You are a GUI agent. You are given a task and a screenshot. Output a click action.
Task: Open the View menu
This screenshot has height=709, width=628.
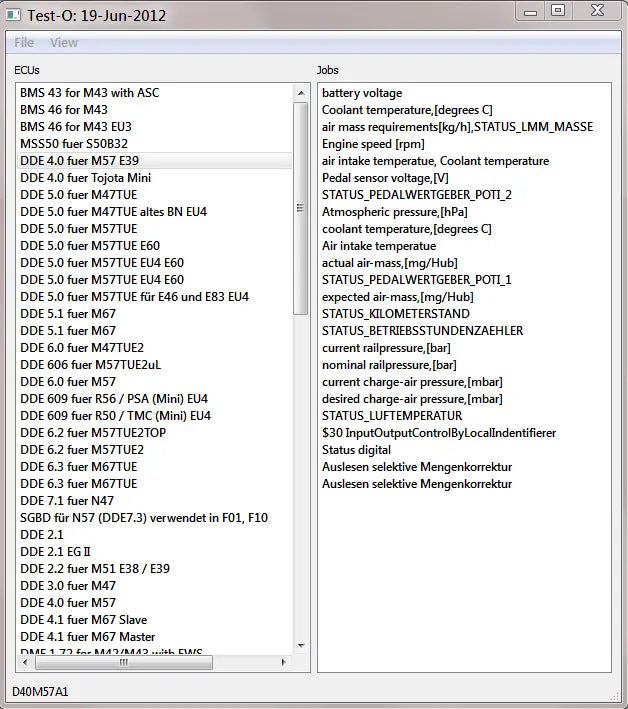pos(64,43)
